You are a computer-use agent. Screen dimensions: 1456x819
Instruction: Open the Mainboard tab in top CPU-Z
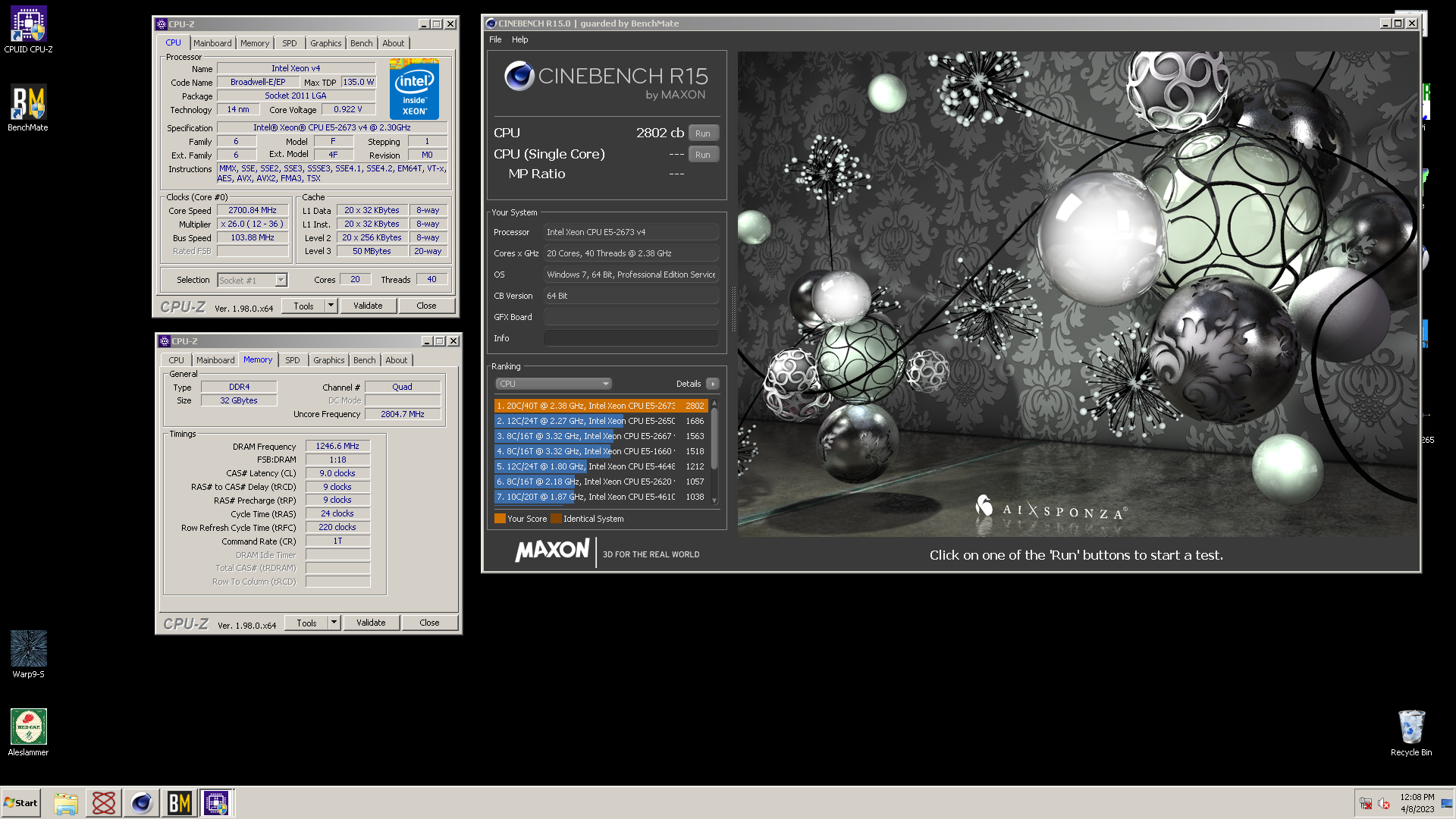(x=212, y=43)
